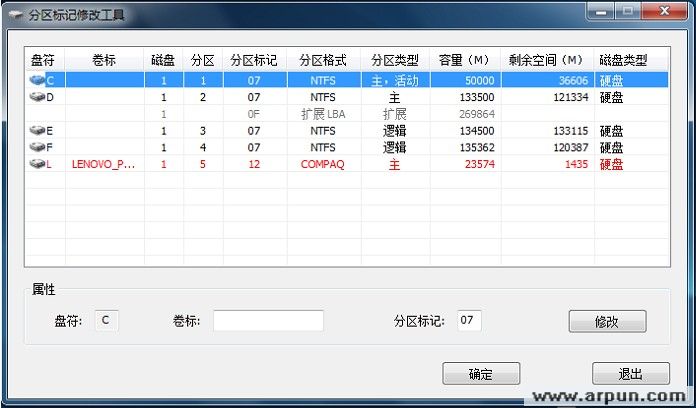Screen dimensions: 696x408
Task: Sort by the 分区类型 column header
Action: coord(395,60)
